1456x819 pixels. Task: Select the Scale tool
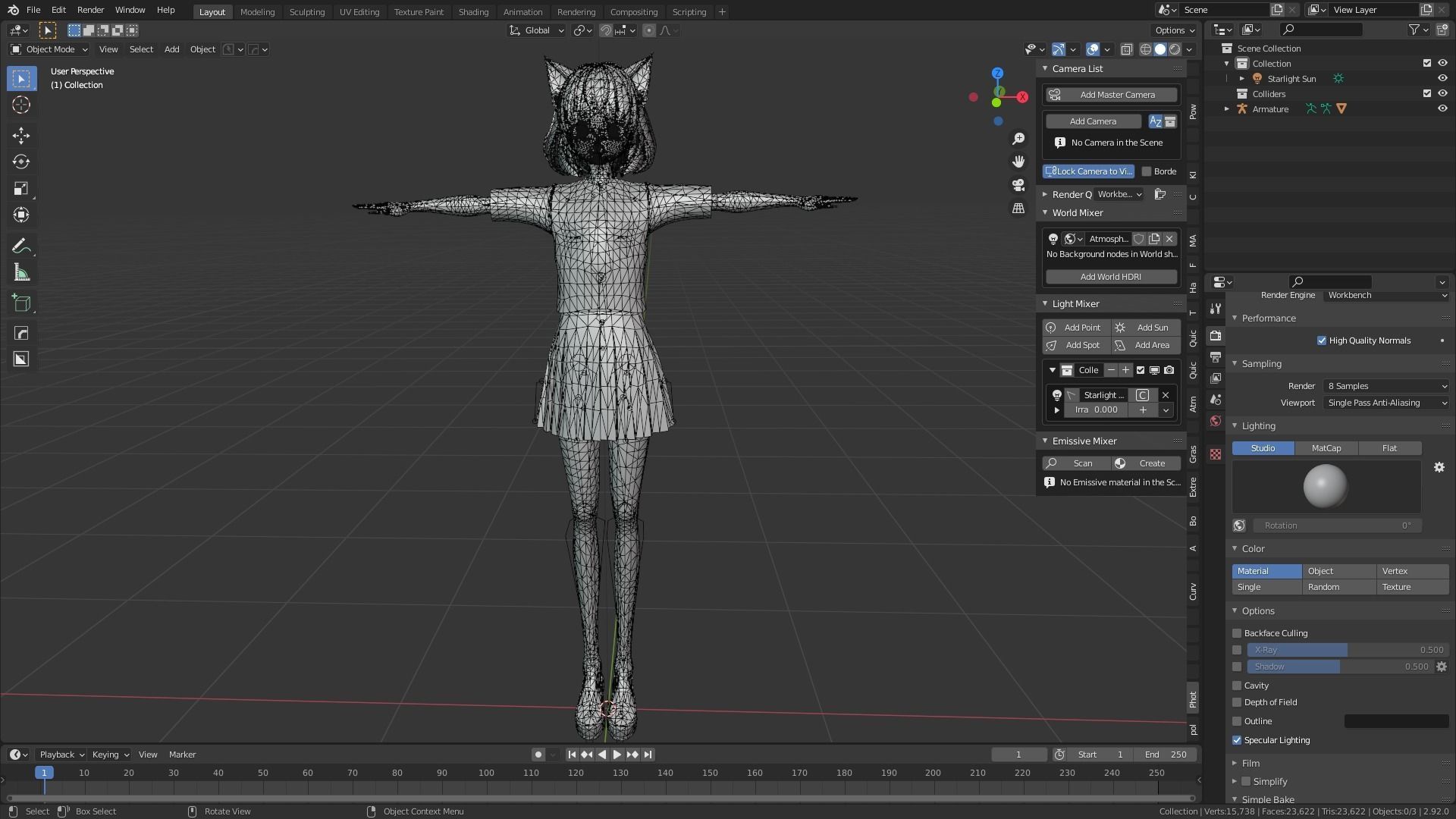tap(21, 188)
